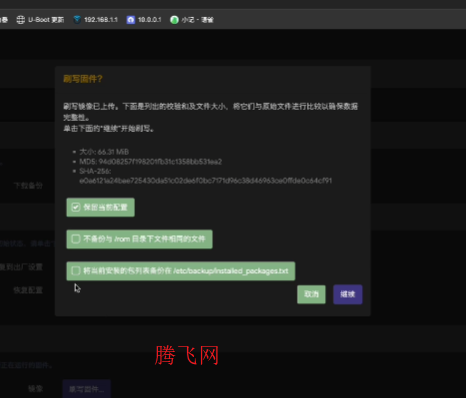Click the flash firmware button behind dialog
Screen dimensions: 466x398
pyautogui.click(x=86, y=389)
